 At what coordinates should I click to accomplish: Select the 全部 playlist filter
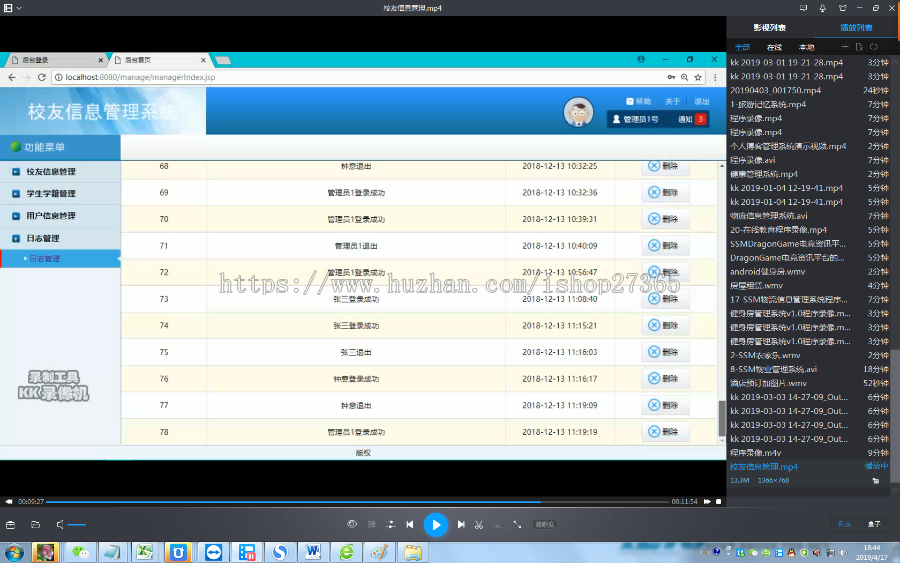(x=742, y=47)
